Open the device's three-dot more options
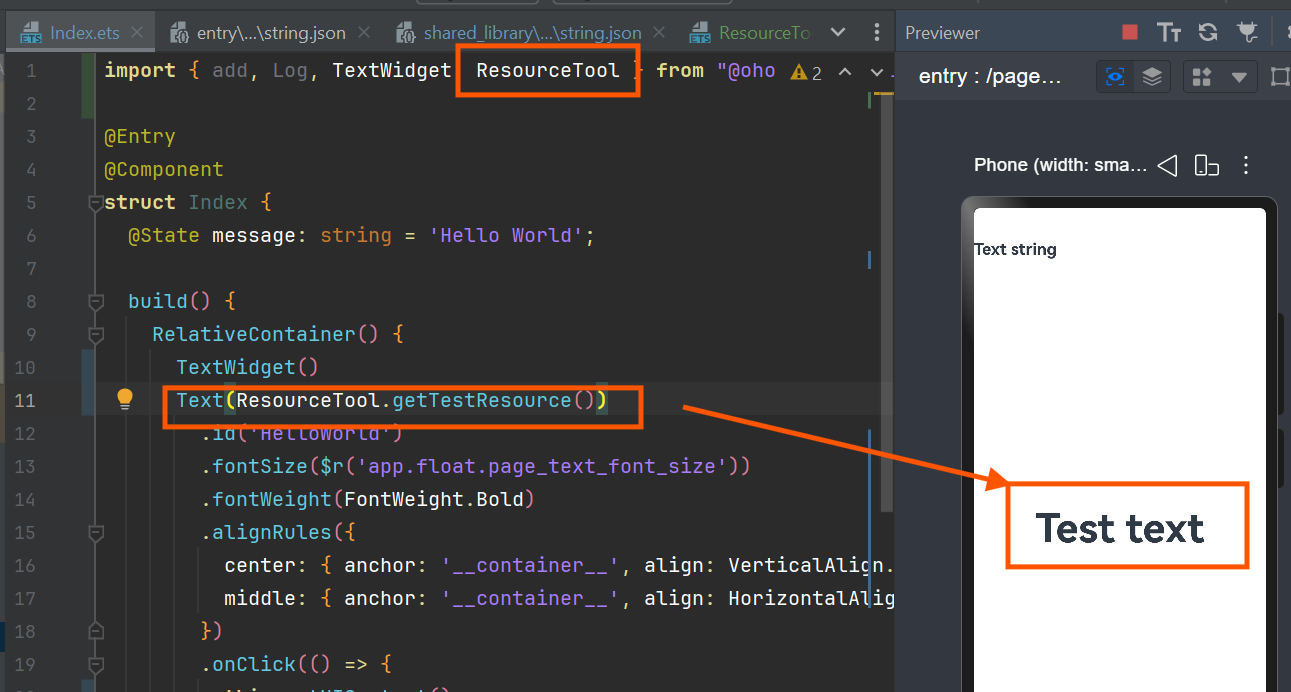 pos(1246,165)
